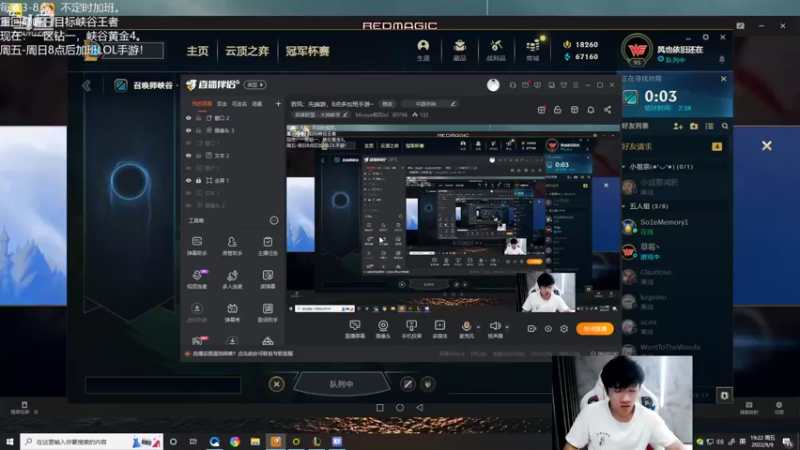The width and height of the screenshot is (800, 450).
Task: Open hamburger menu in streaming app title bar
Action: click(x=576, y=85)
